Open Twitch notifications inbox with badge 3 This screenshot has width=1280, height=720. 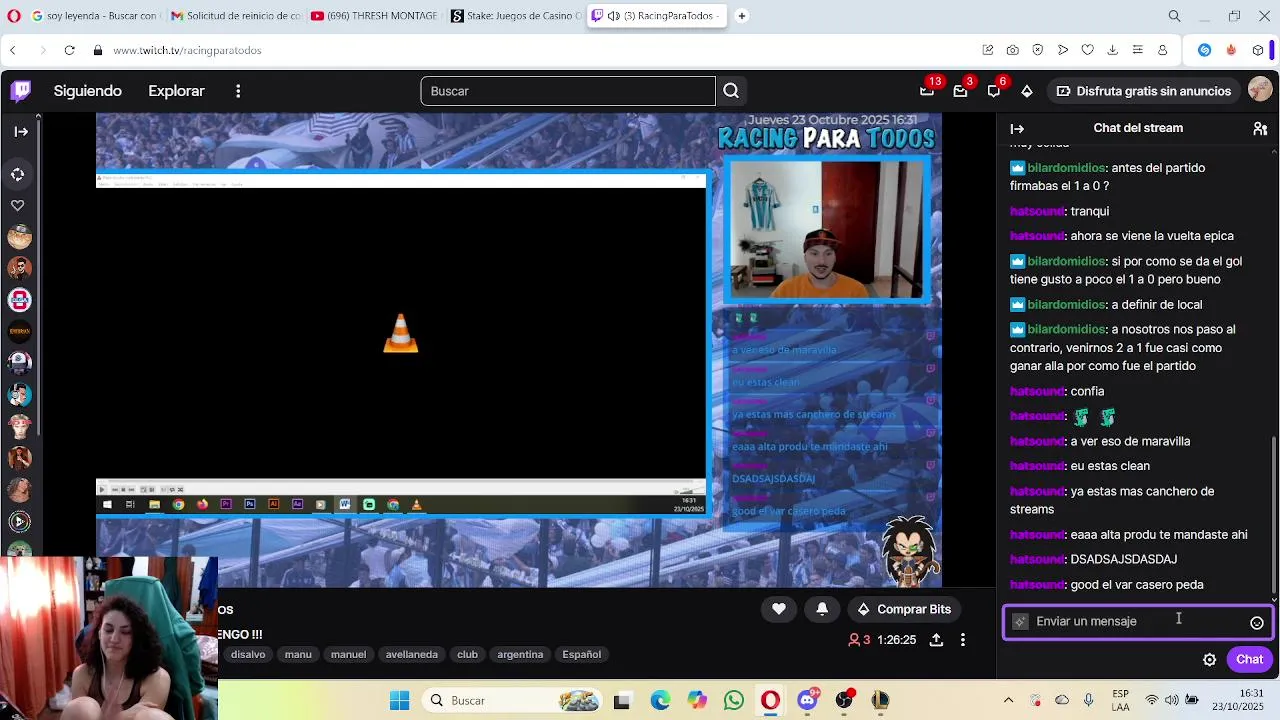click(960, 91)
